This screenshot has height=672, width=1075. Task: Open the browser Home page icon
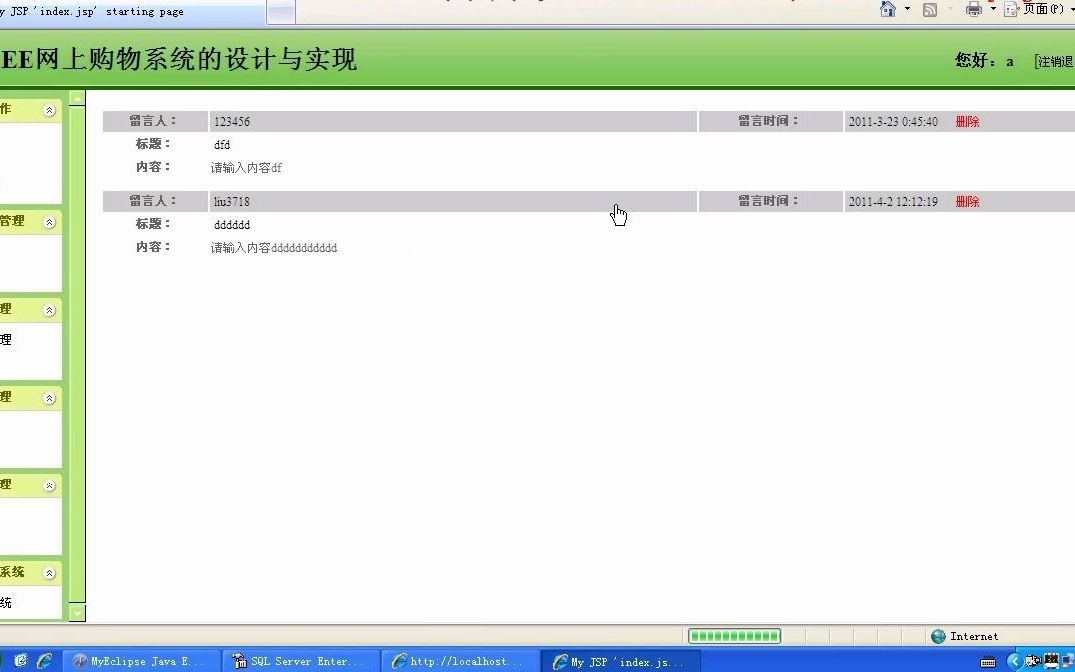pos(888,9)
